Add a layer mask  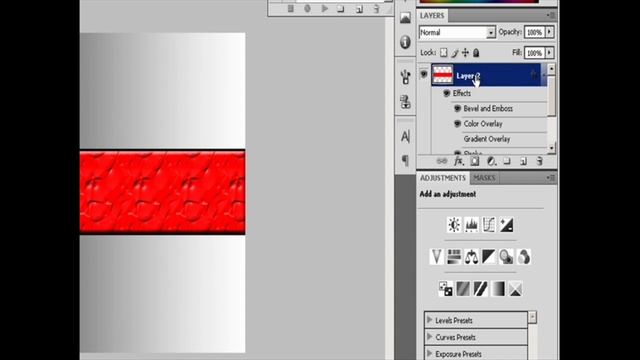tap(475, 161)
